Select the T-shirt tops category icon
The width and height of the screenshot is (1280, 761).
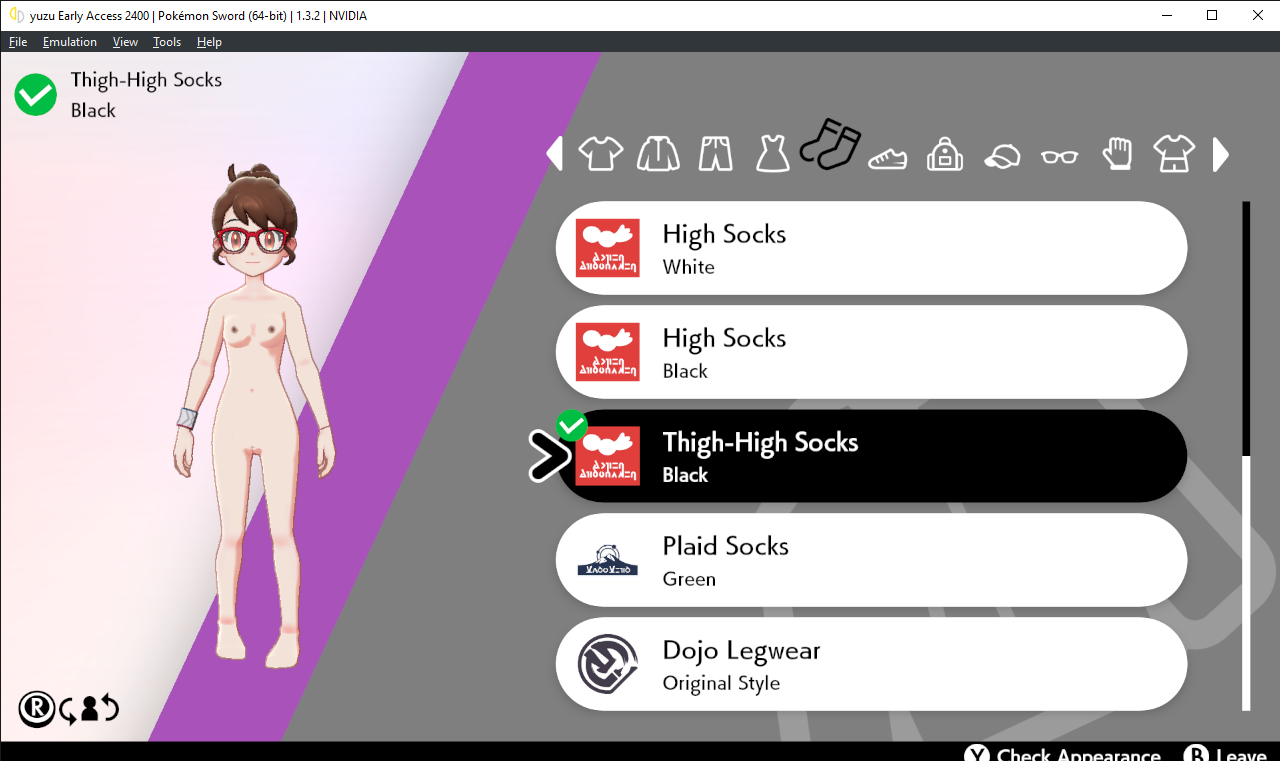click(600, 154)
